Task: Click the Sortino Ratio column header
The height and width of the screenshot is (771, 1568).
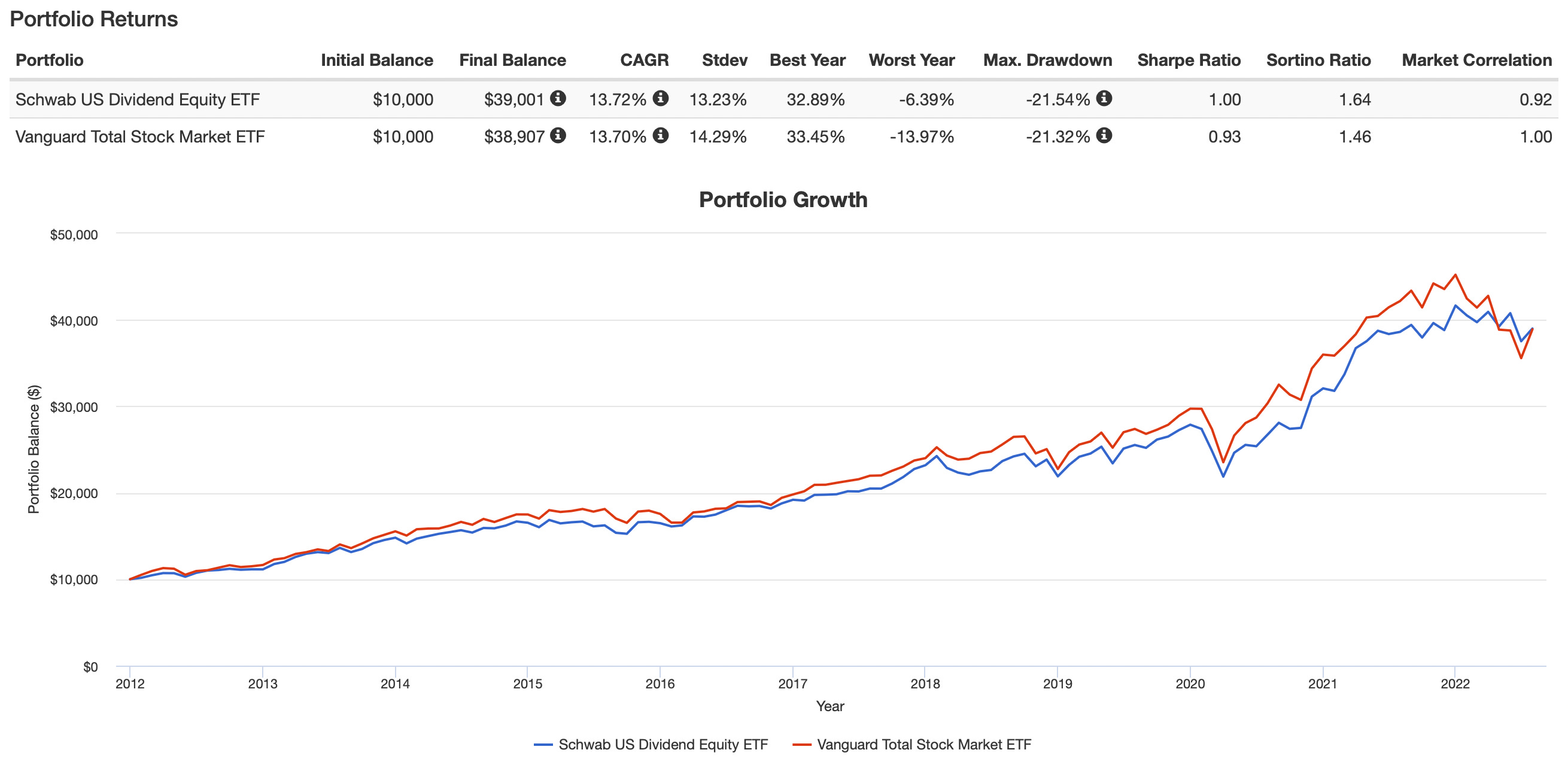Action: pyautogui.click(x=1318, y=60)
